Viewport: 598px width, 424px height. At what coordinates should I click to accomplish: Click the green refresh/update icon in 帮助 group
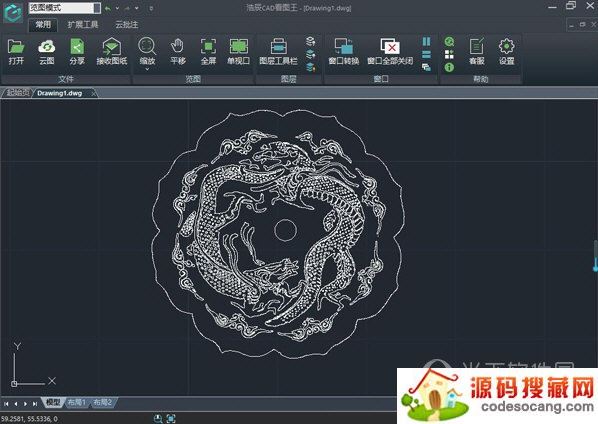coord(449,41)
